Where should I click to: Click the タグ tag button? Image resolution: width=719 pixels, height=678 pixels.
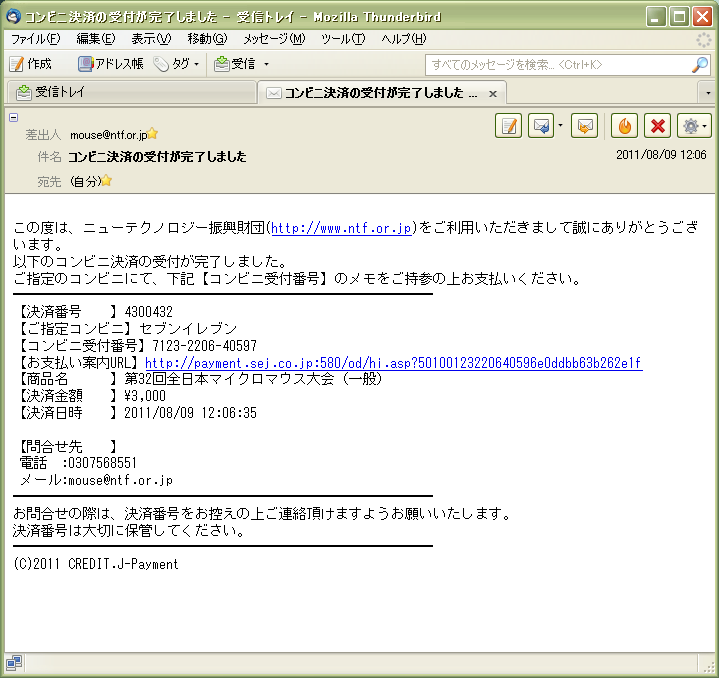pos(171,64)
